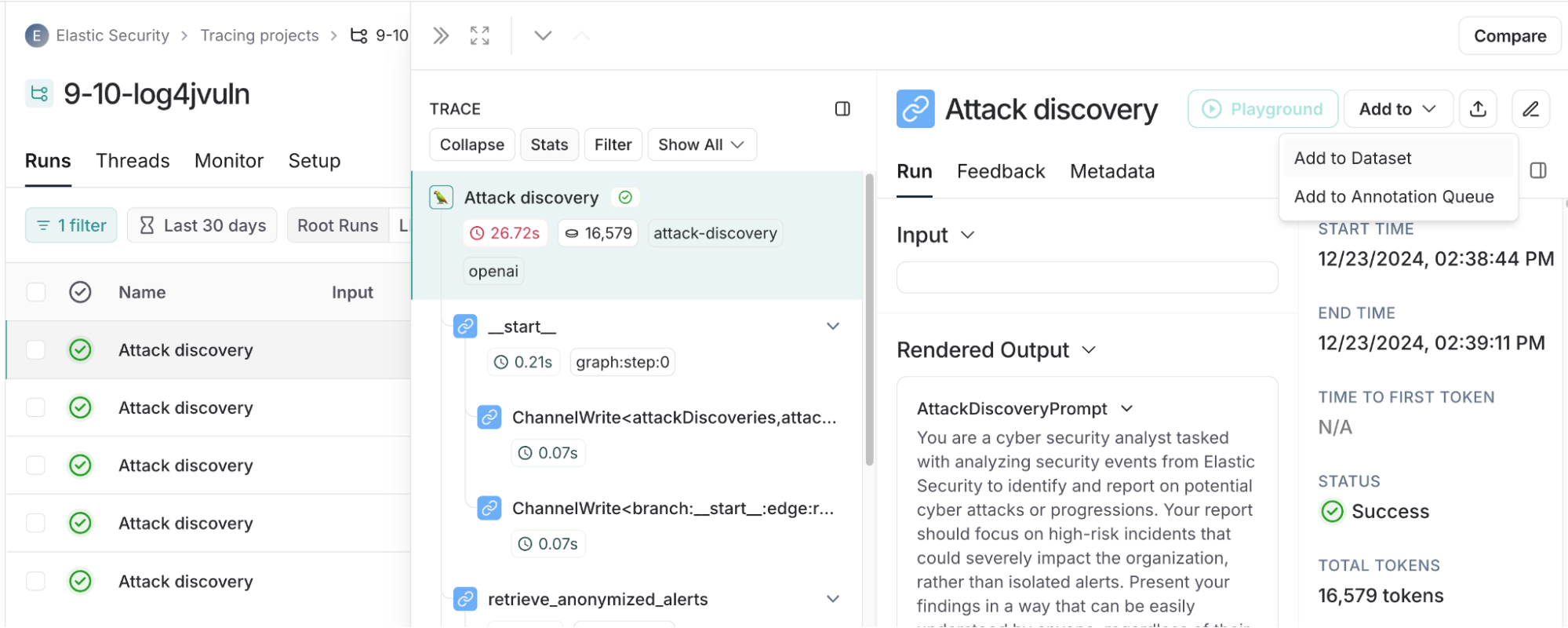Toggle the Add to dropdown

(x=1398, y=109)
